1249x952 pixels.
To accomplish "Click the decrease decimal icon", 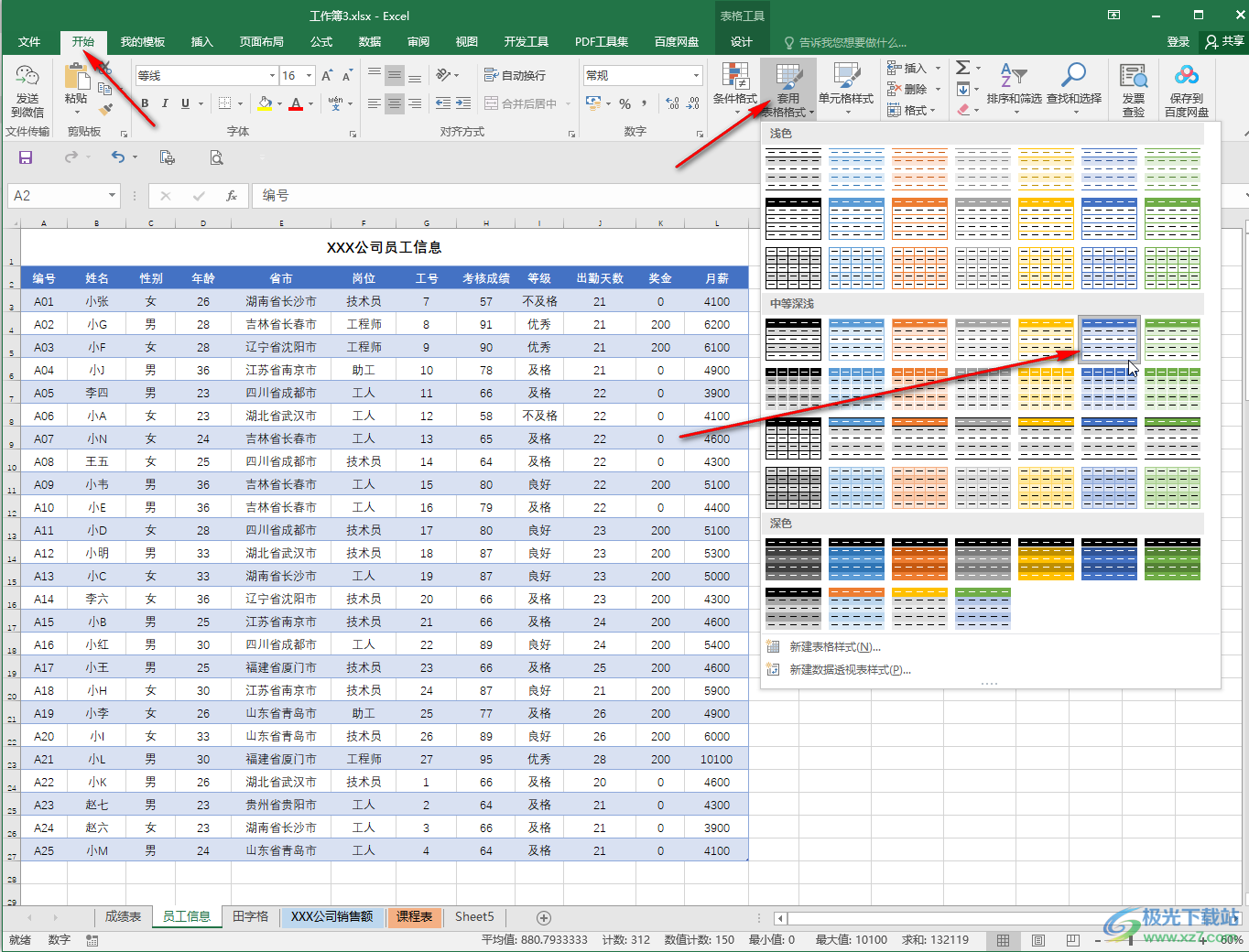I will click(693, 103).
